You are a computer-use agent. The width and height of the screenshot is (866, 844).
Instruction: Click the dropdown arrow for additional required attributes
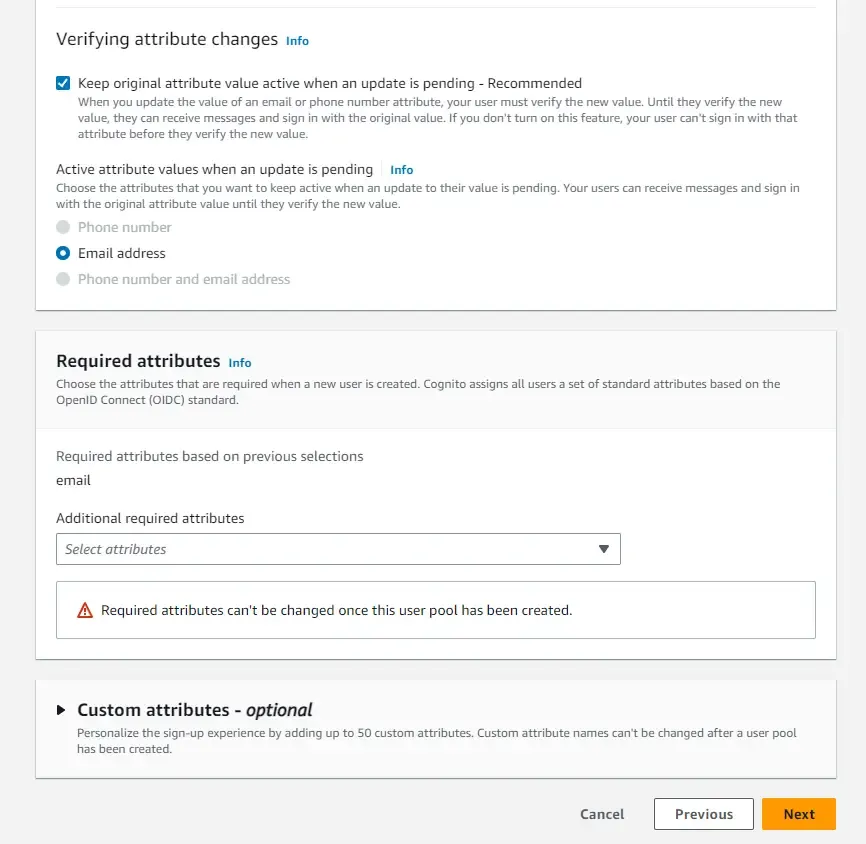(603, 549)
